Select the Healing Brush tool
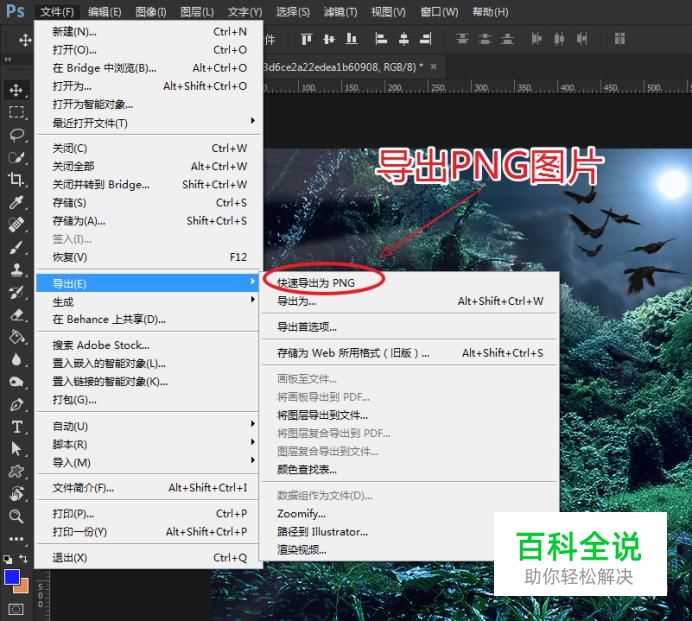 [x=16, y=224]
